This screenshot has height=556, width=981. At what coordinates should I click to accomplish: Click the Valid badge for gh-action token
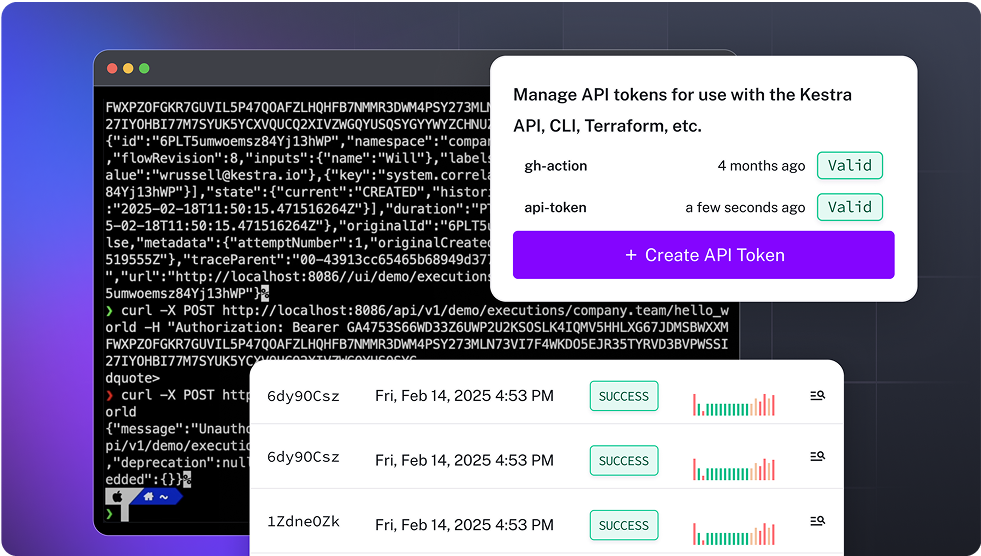click(x=849, y=166)
